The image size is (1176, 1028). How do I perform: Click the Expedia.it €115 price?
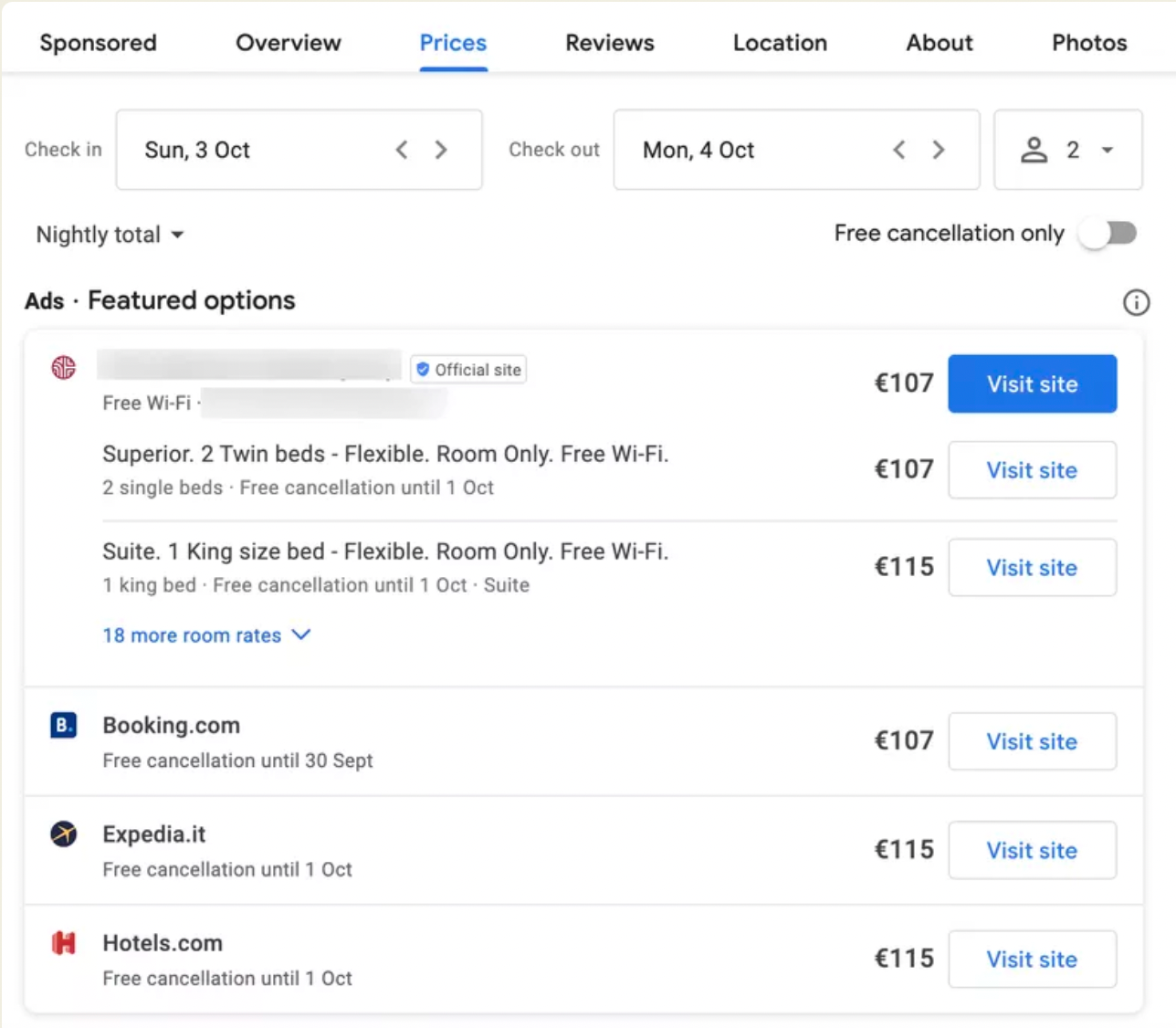click(x=904, y=849)
